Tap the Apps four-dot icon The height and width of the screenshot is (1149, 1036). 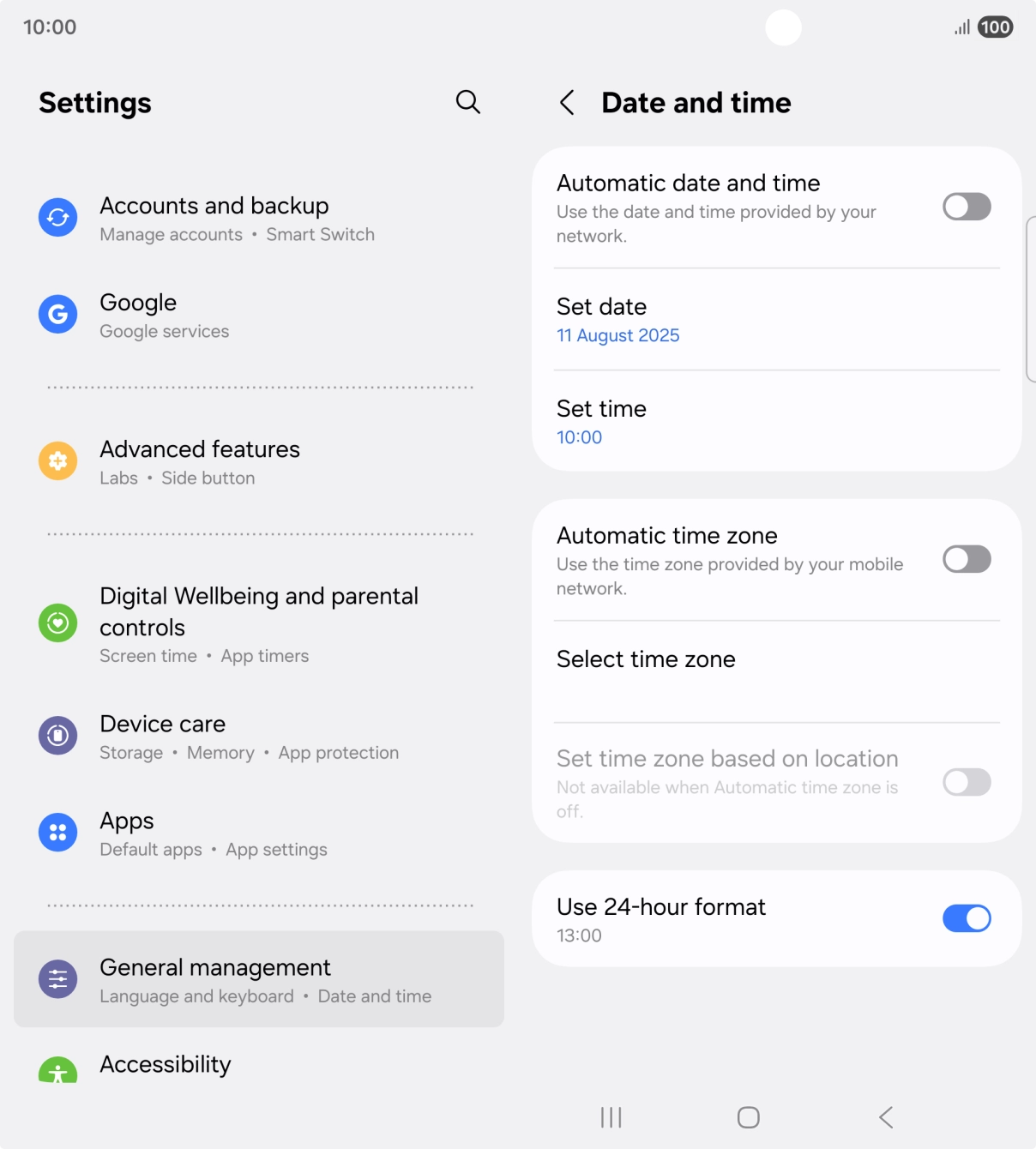(57, 833)
